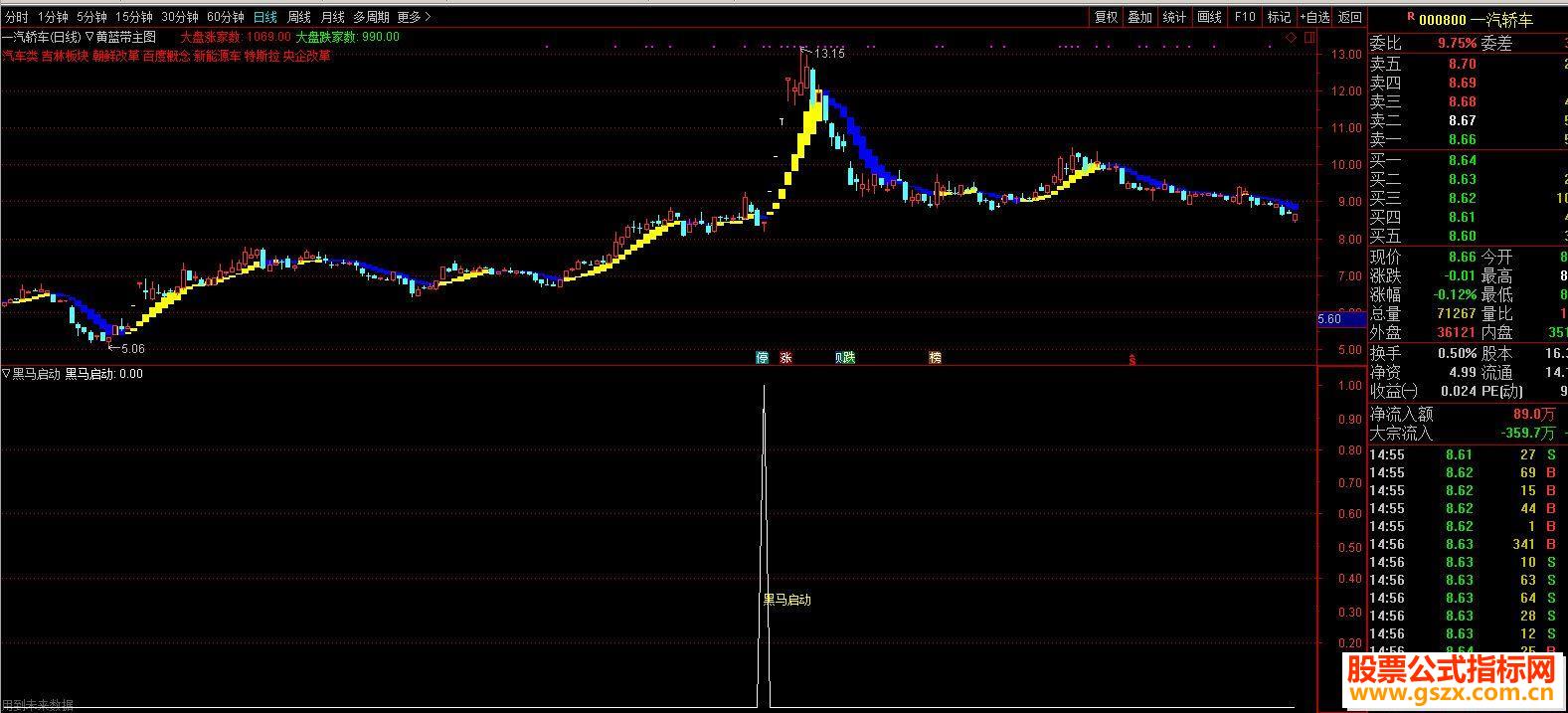The image size is (1568, 713).
Task: Select the 1分钟 period tab
Action: click(x=53, y=17)
